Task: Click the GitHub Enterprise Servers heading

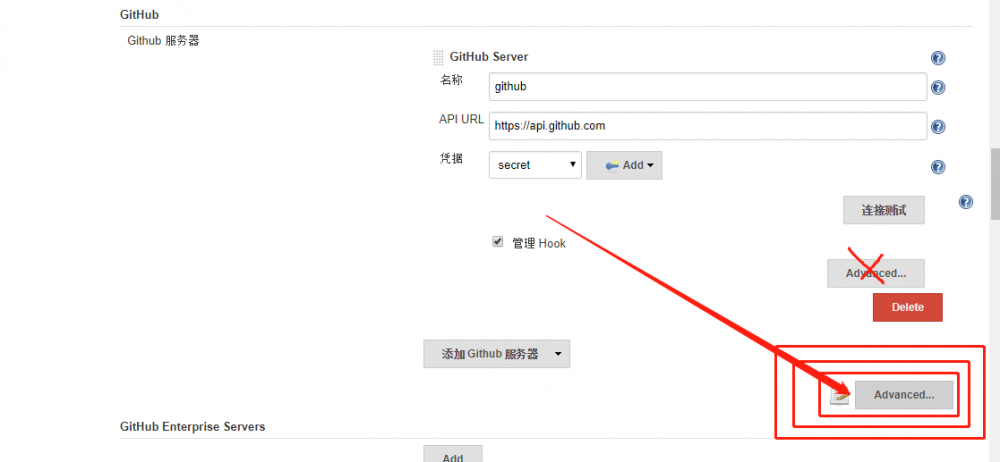Action: coord(193,426)
